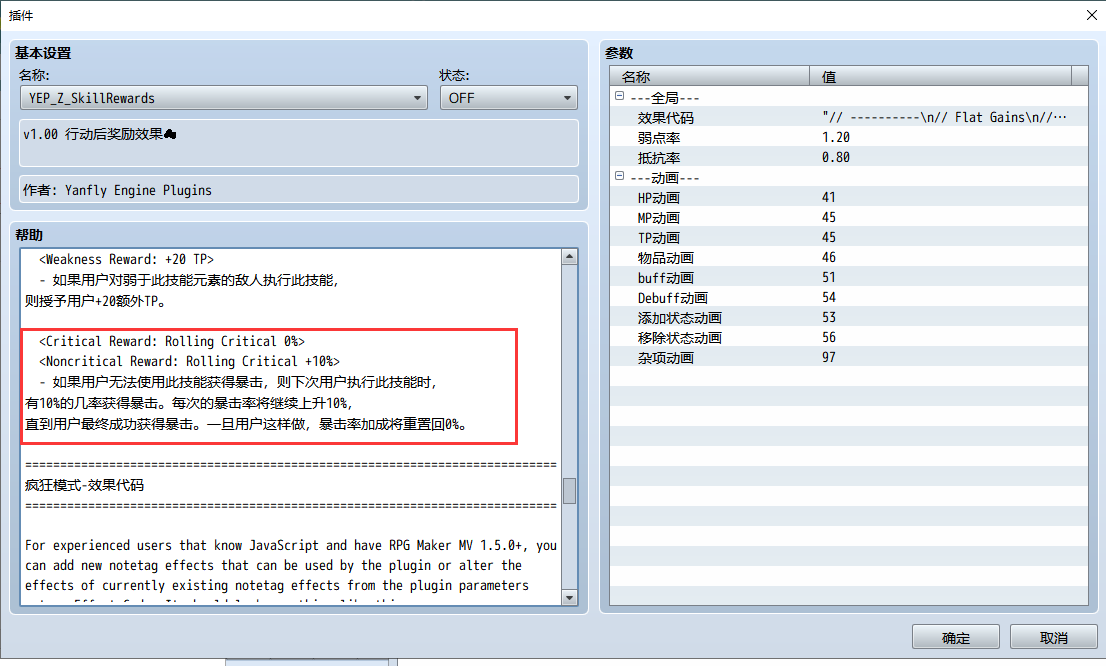Click the value 56 for 移除状态动画
Screen dimensions: 1106x666
point(829,337)
